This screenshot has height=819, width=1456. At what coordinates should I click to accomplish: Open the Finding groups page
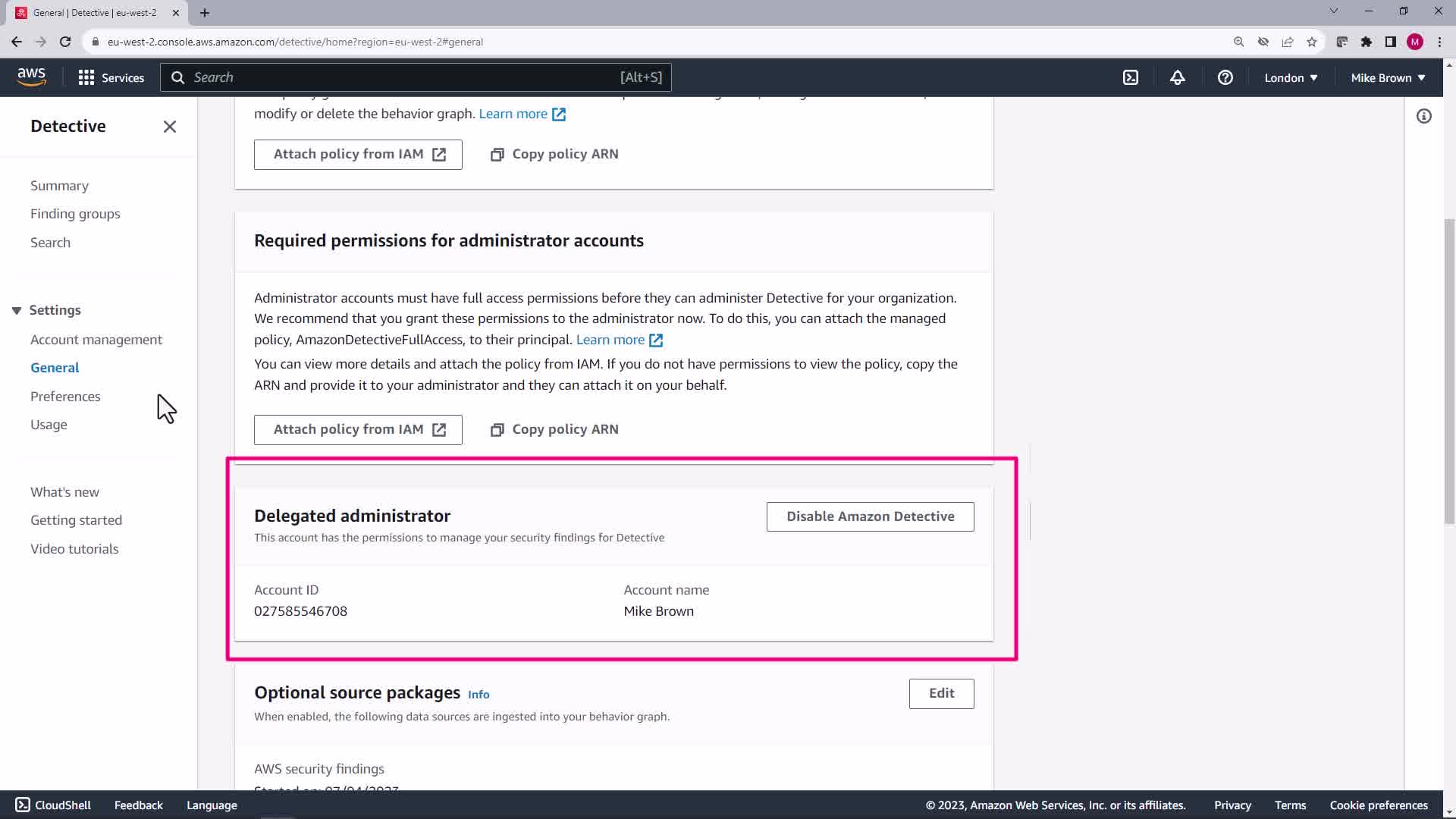75,214
